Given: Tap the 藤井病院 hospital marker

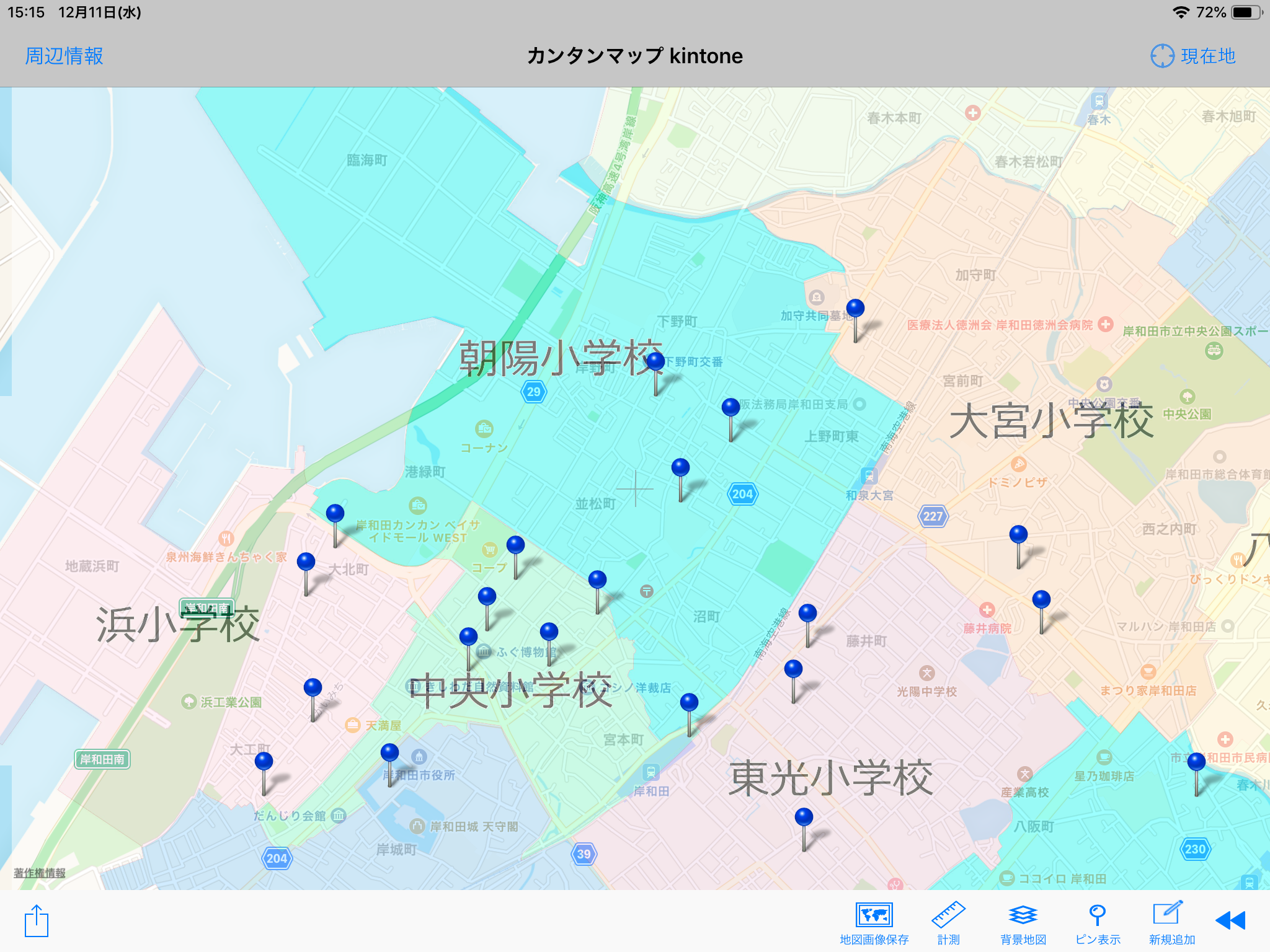Looking at the screenshot, I should point(987,610).
